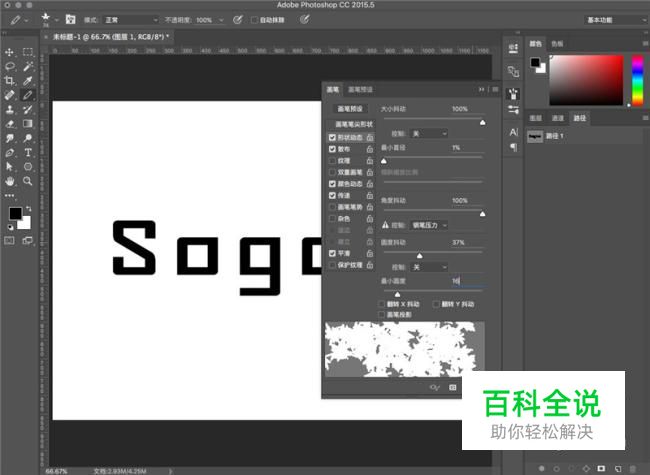The image size is (650, 475).
Task: Click the pressure-for-size icon after Auto Erase
Action: tap(304, 19)
